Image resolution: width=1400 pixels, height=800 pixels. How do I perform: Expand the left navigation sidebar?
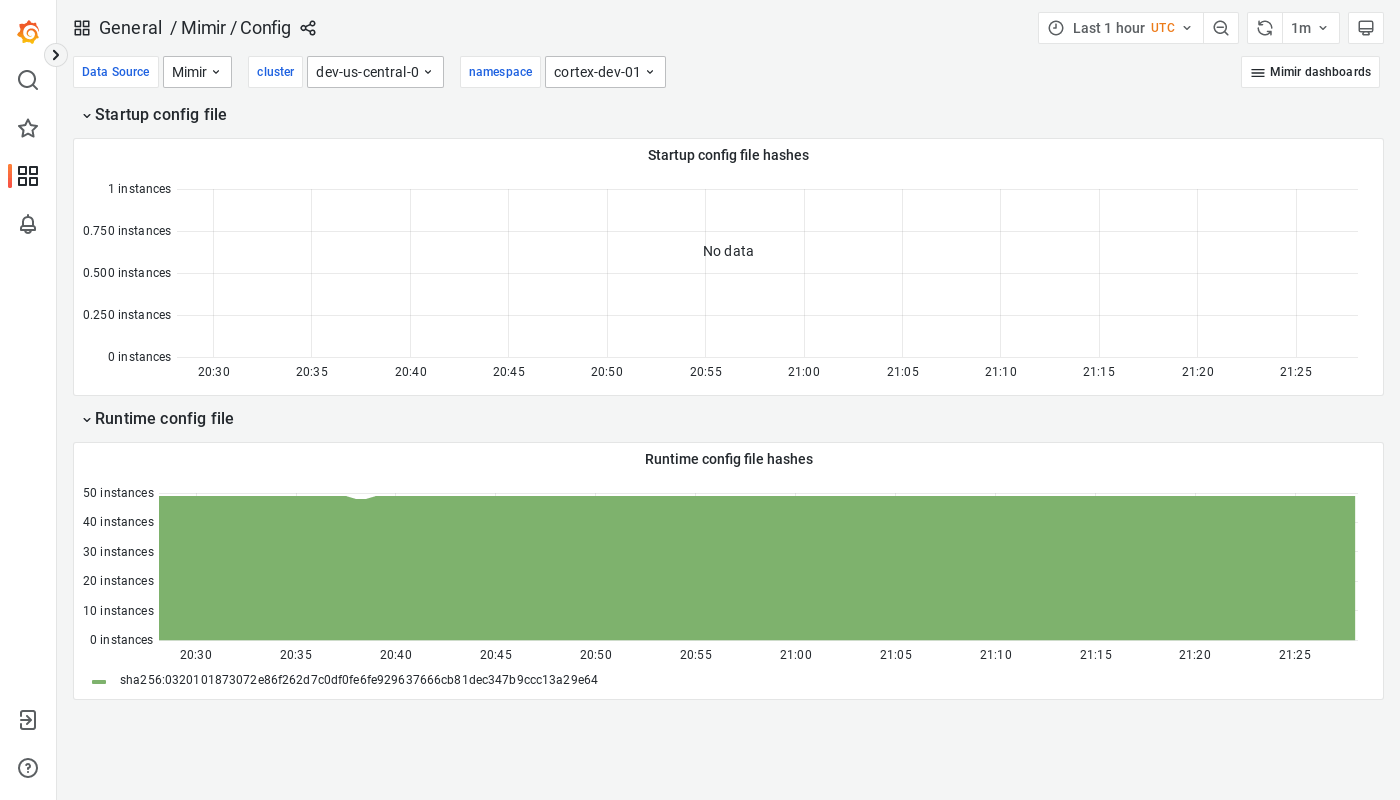[55, 55]
